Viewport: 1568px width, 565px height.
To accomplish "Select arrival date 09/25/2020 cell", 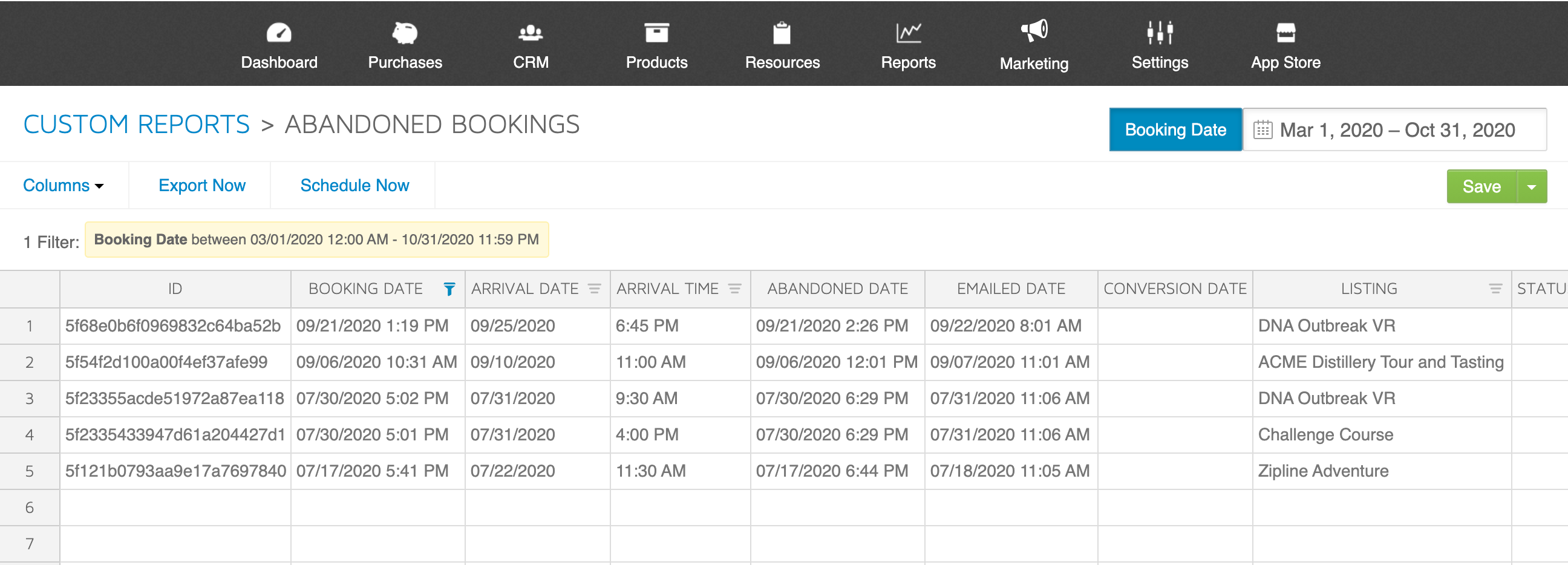I will (x=537, y=325).
